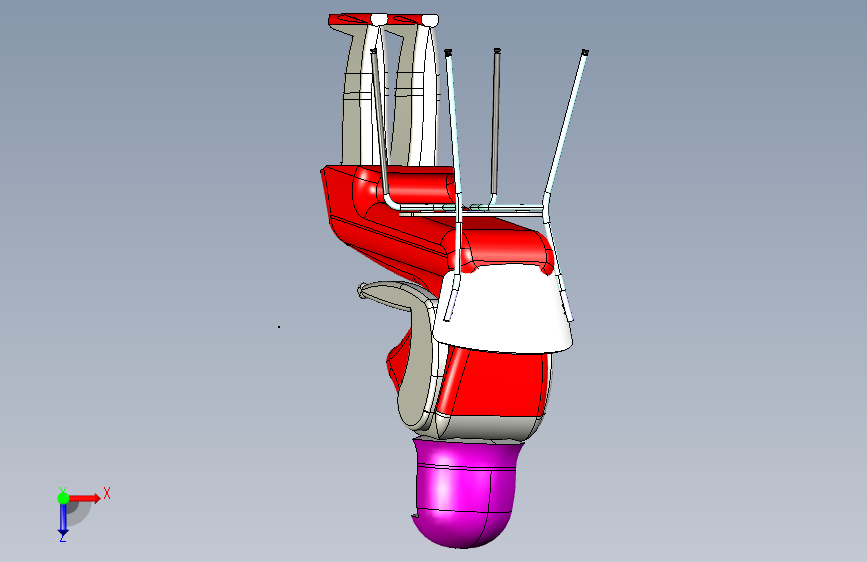
Task: Click the red X axis arrow of the triad
Action: pyautogui.click(x=85, y=498)
